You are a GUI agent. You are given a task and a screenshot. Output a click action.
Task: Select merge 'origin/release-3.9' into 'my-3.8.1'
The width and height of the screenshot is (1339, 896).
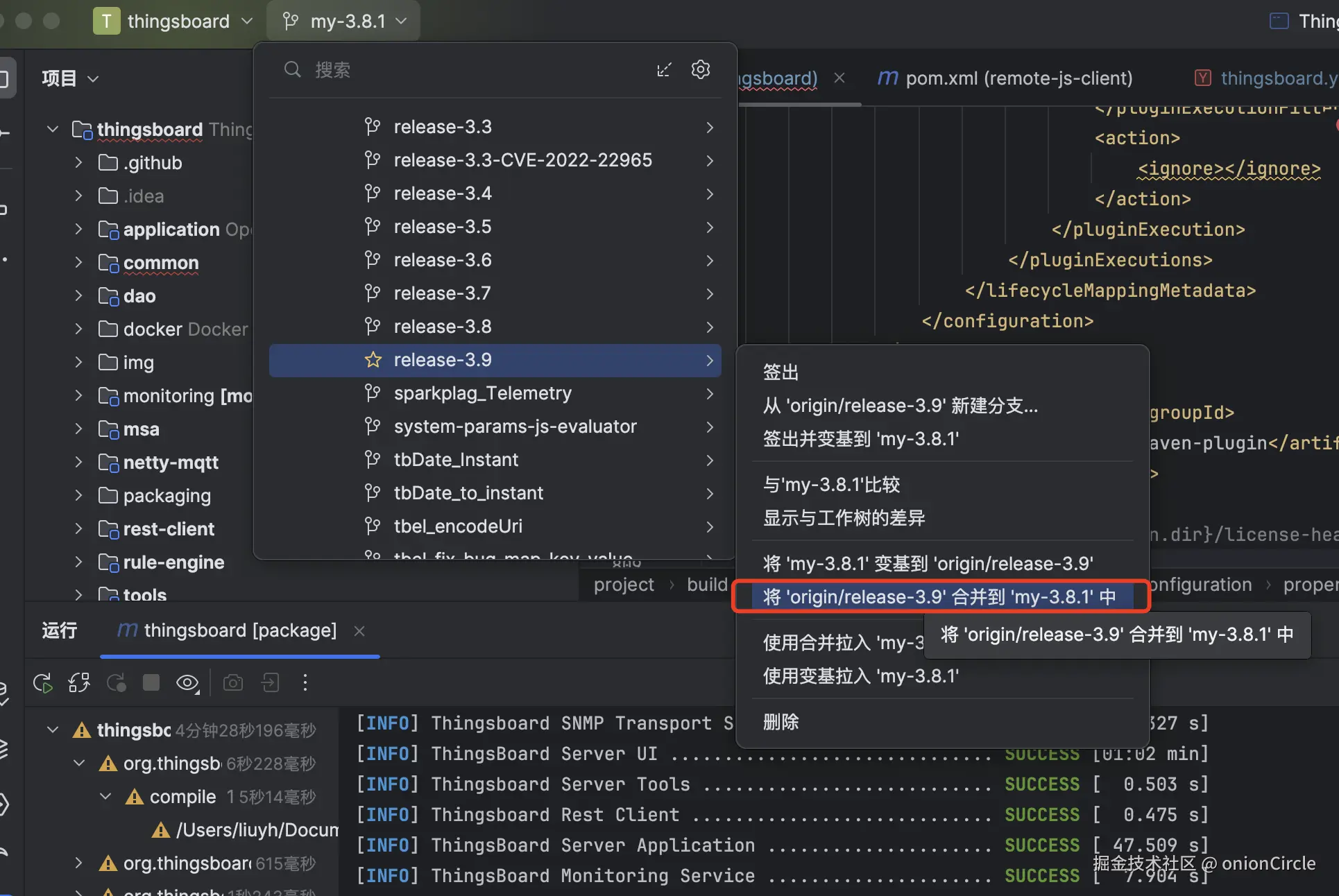point(939,597)
